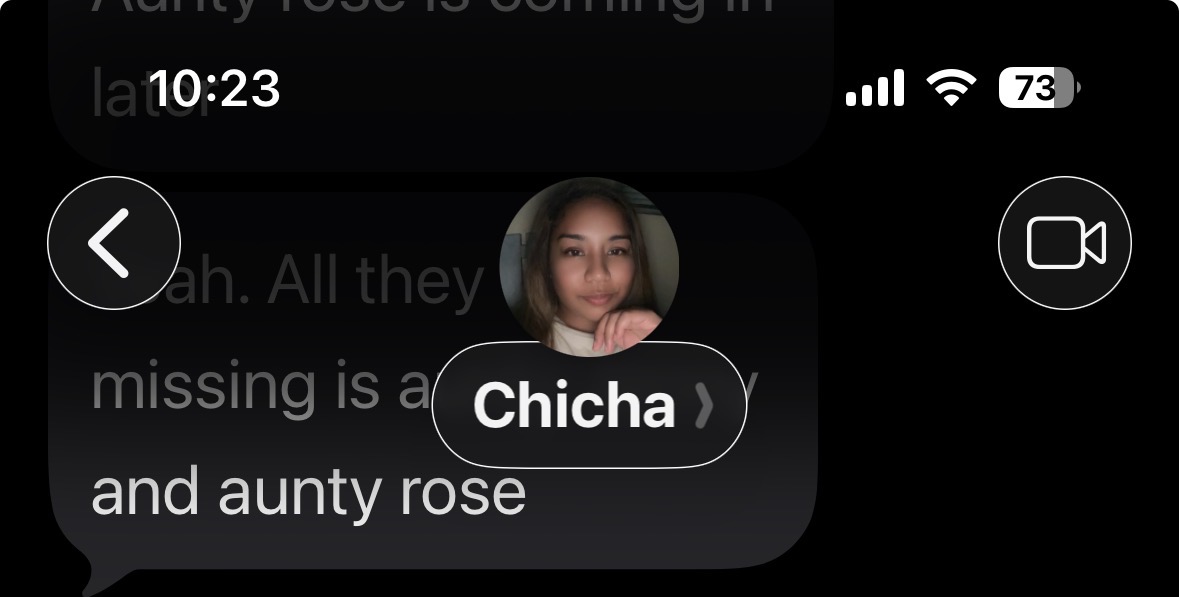
Task: Tap the 10:23 clock in status bar
Action: pyautogui.click(x=214, y=89)
